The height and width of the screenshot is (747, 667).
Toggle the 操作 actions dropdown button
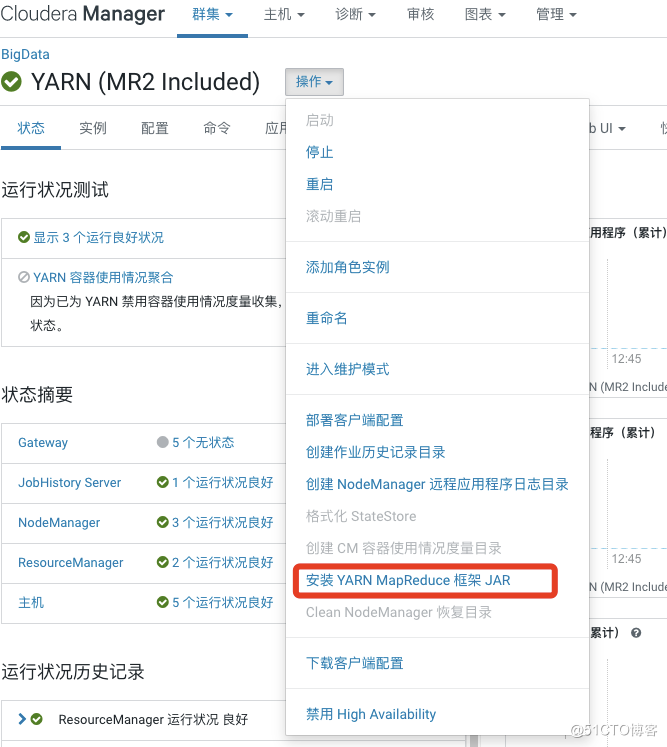[314, 82]
